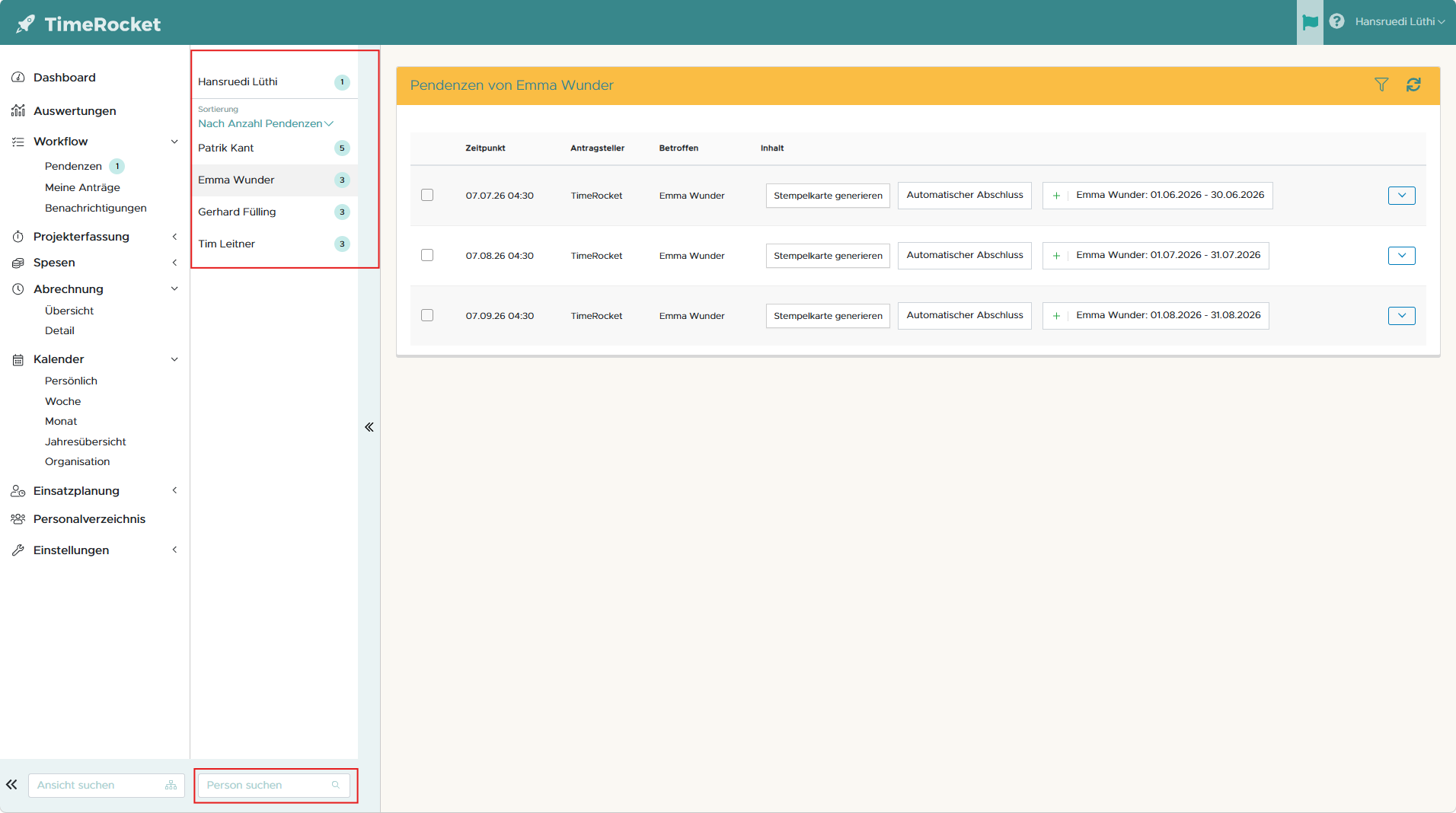Open the Jahresübersicht calendar view
This screenshot has width=1456, height=813.
point(85,442)
